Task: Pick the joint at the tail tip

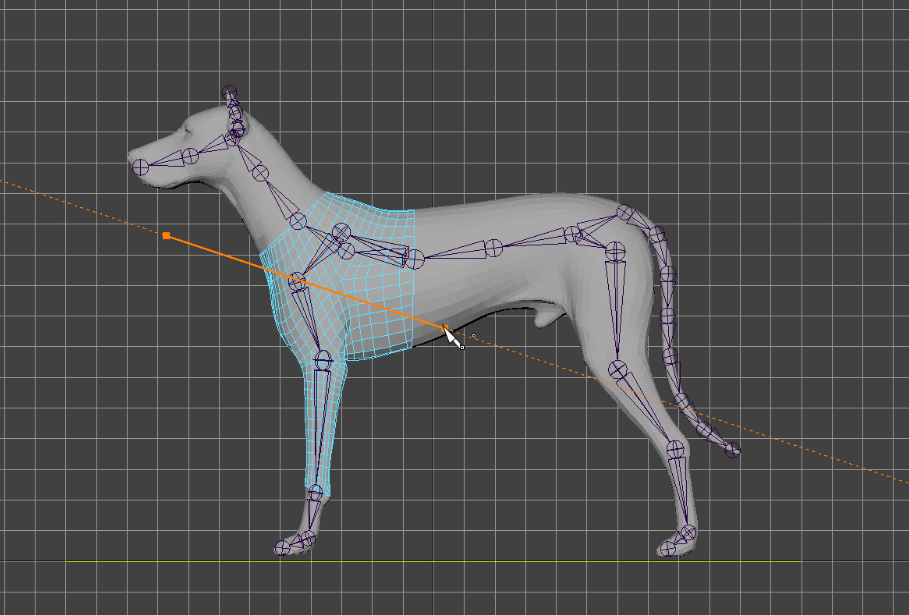Action: tap(733, 452)
